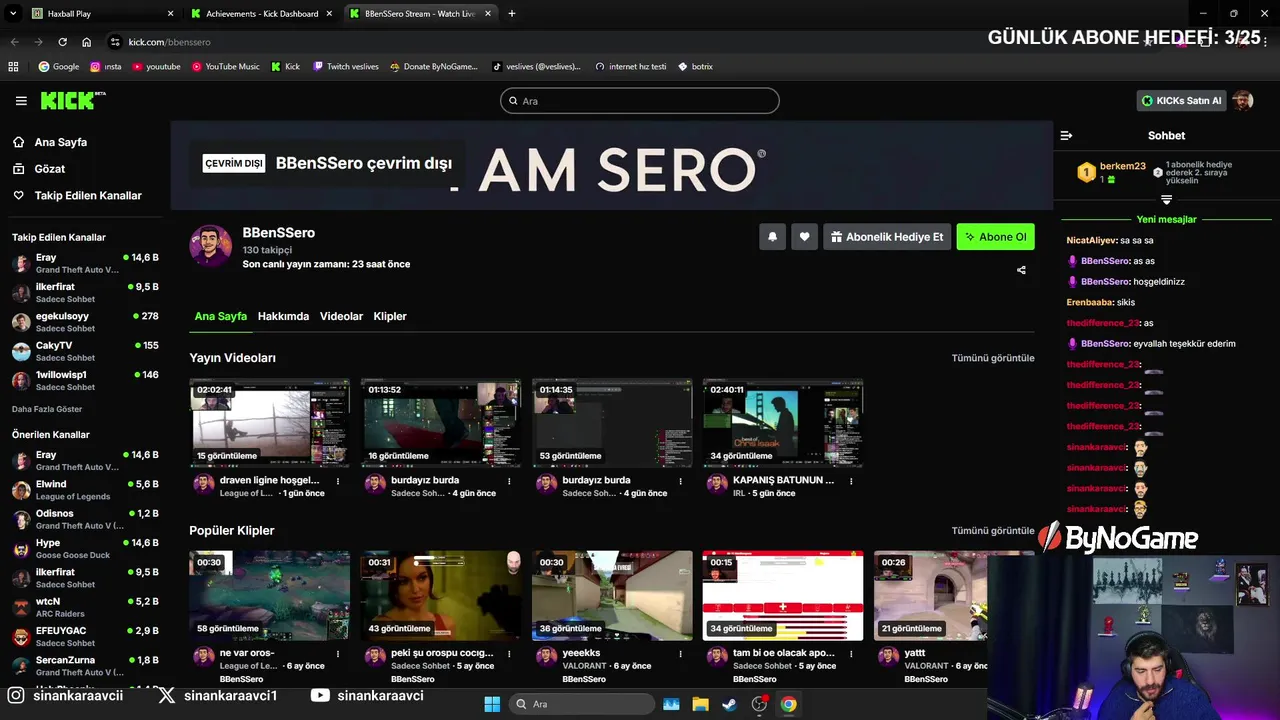Open Takip Edilen Kanallar in sidebar
1280x720 pixels.
point(77,196)
